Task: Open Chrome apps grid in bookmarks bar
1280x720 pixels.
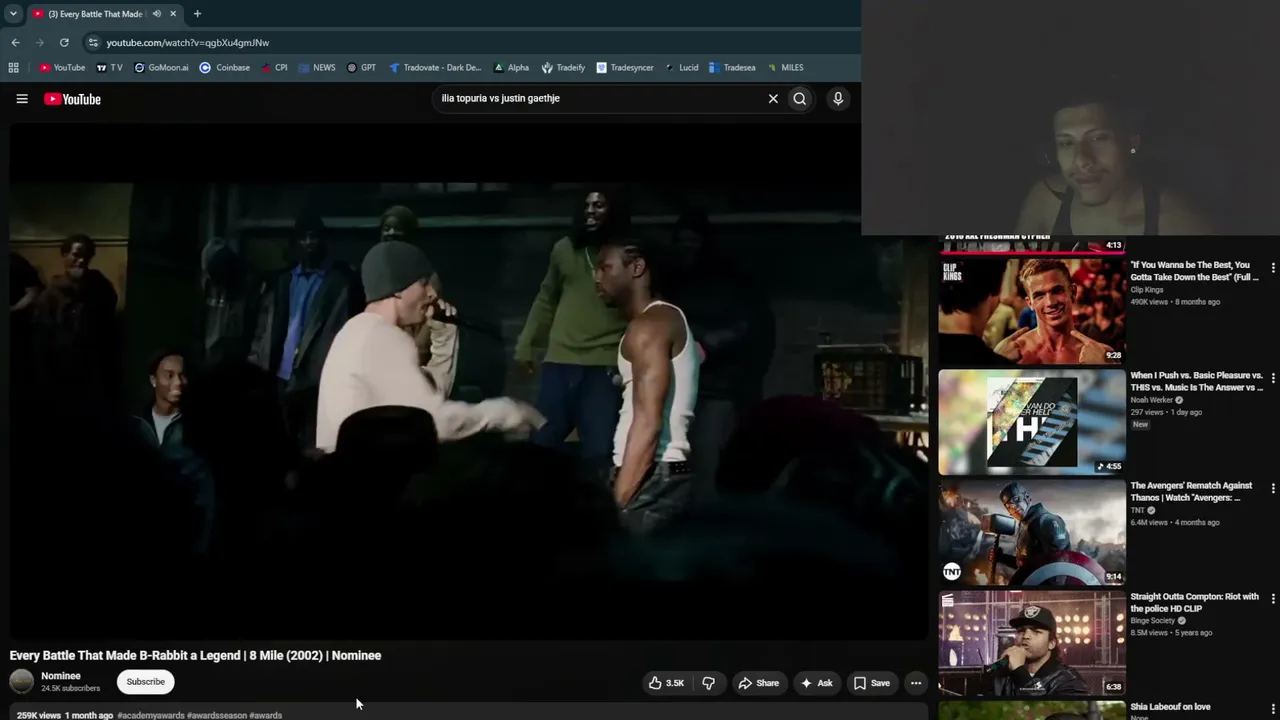Action: coord(13,68)
